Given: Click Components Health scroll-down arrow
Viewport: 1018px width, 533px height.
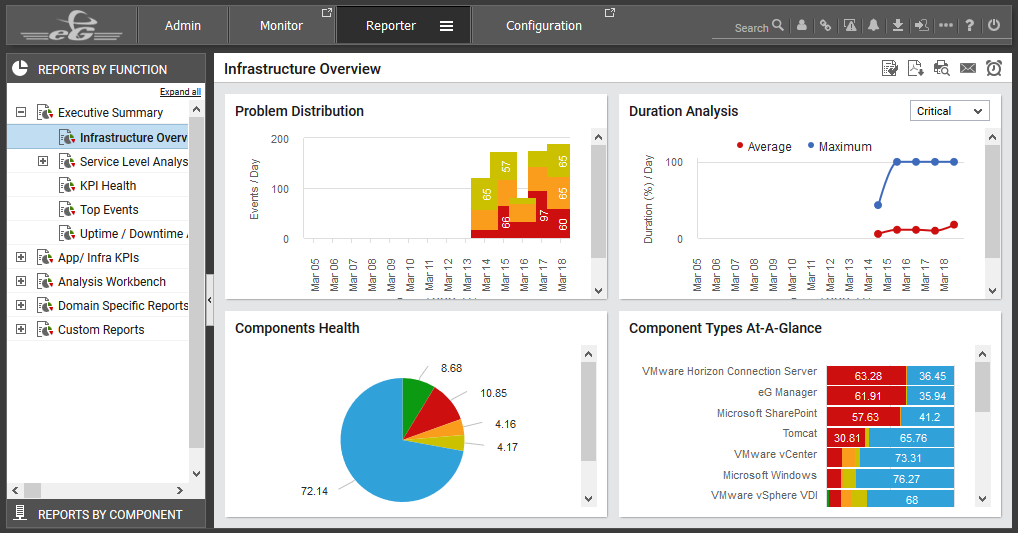Looking at the screenshot, I should [588, 499].
